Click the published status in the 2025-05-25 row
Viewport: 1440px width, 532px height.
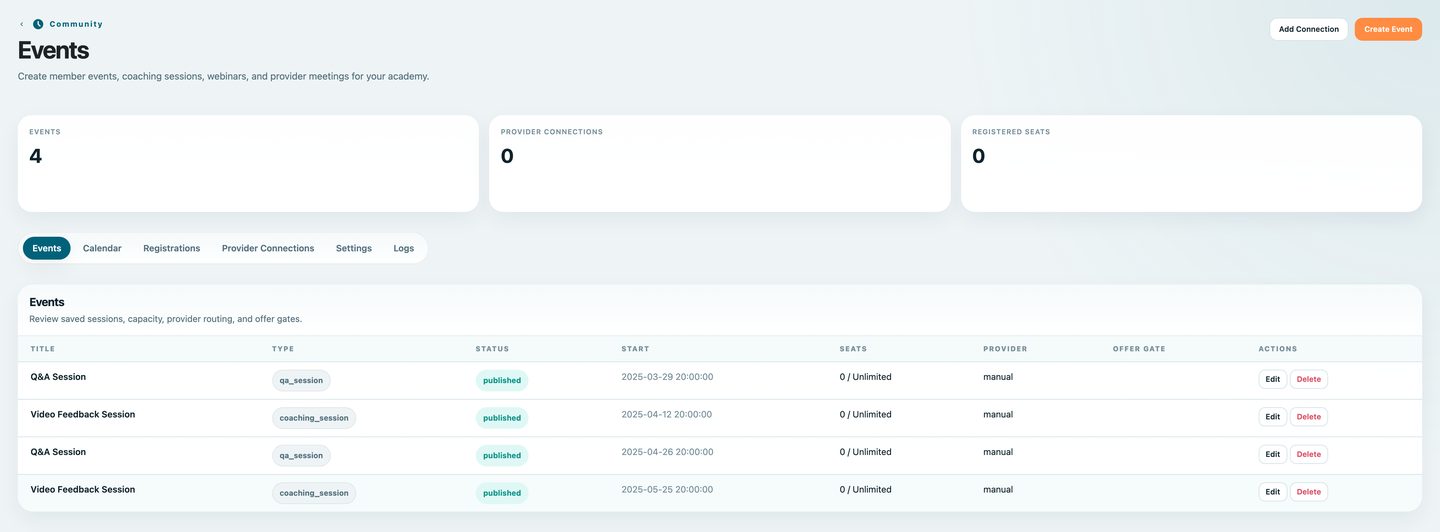pyautogui.click(x=502, y=493)
